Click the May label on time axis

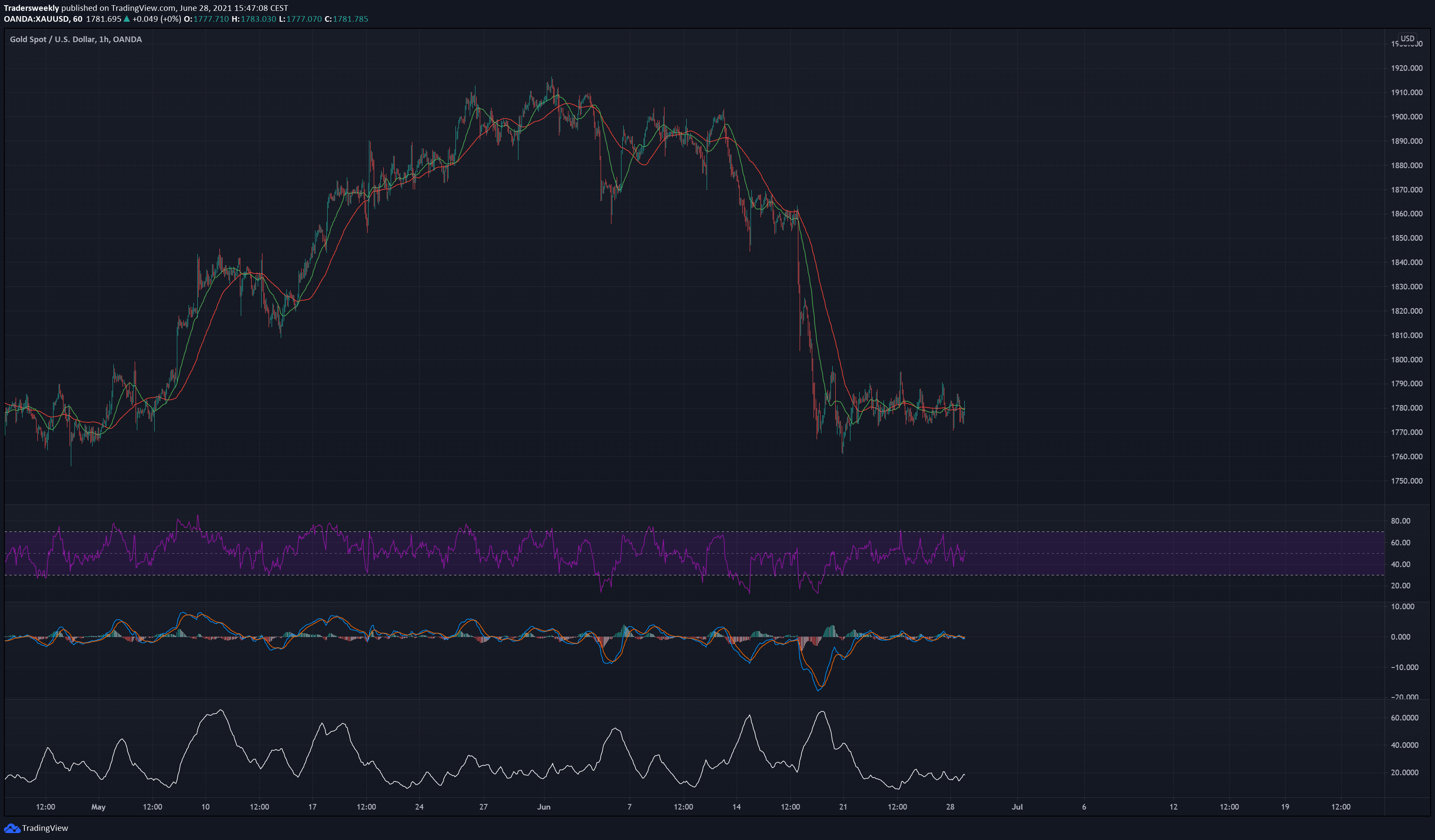click(99, 807)
